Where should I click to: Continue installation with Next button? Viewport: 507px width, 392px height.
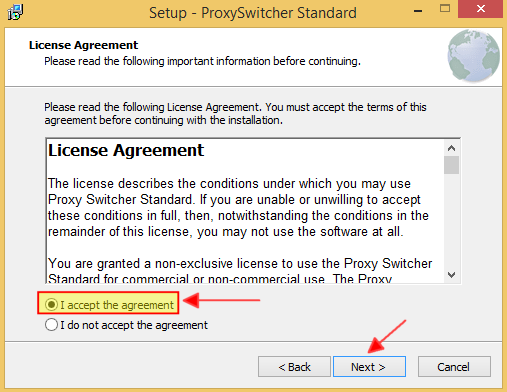pyautogui.click(x=369, y=367)
